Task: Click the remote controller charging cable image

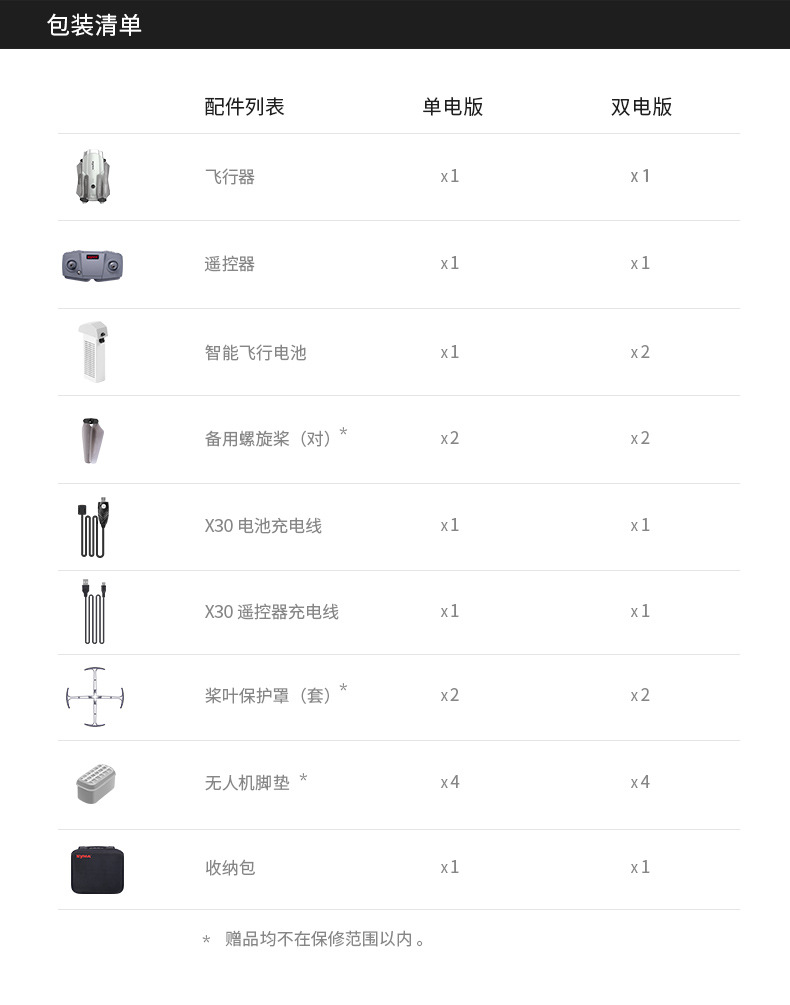Action: (93, 611)
